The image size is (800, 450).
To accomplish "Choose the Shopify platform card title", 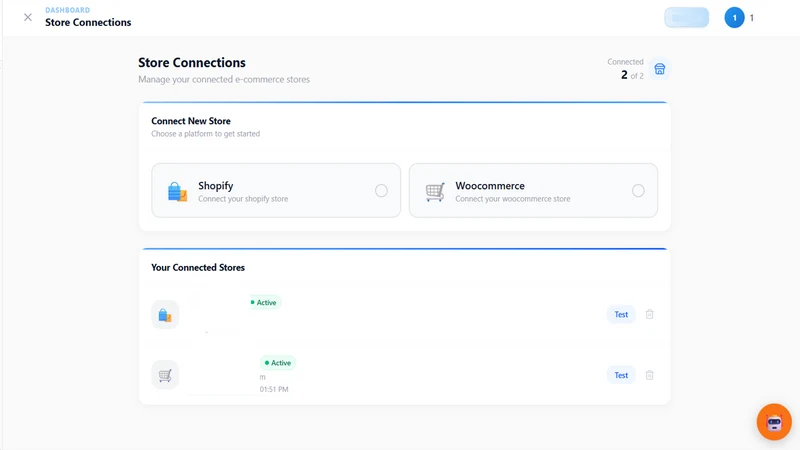I will (216, 186).
